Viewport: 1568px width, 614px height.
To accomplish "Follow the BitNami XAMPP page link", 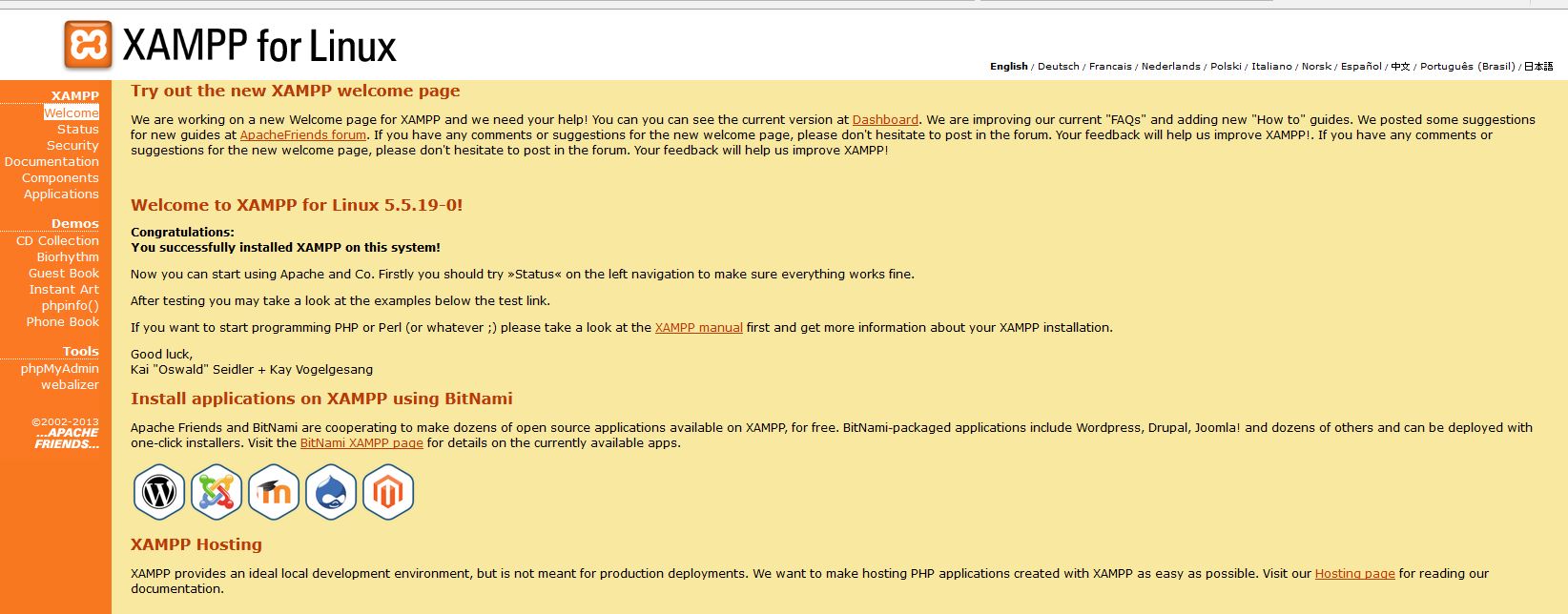I will point(361,442).
